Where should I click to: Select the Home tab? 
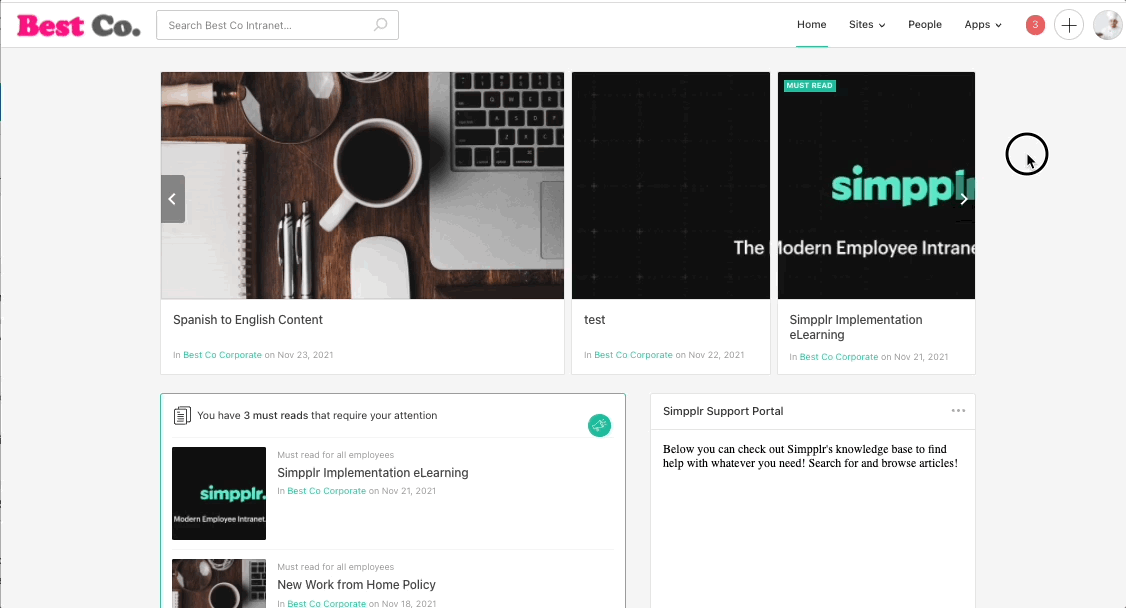coord(811,24)
